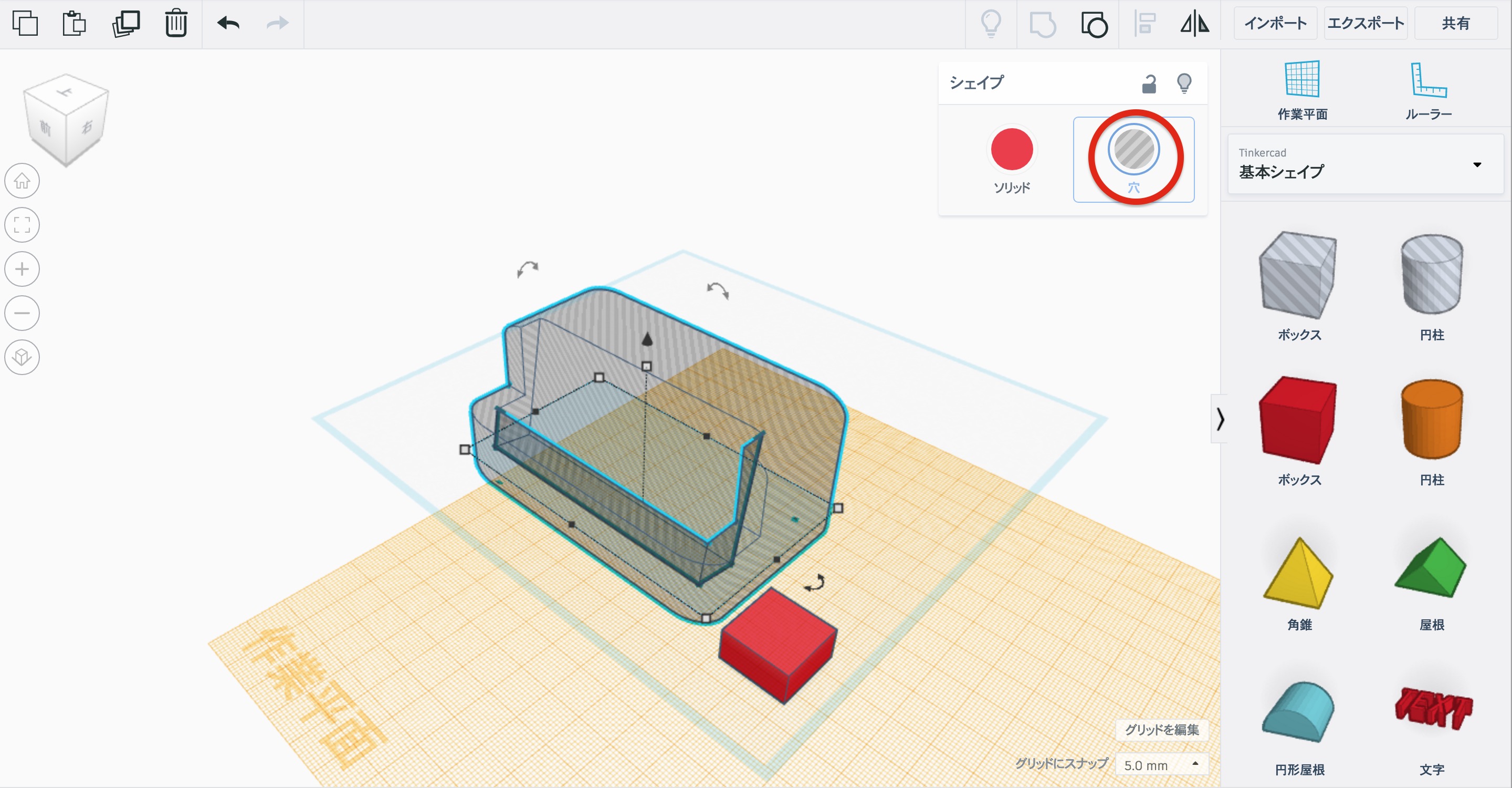Image resolution: width=1512 pixels, height=788 pixels.
Task: Select the 作業平面 workplane tool
Action: click(1302, 89)
